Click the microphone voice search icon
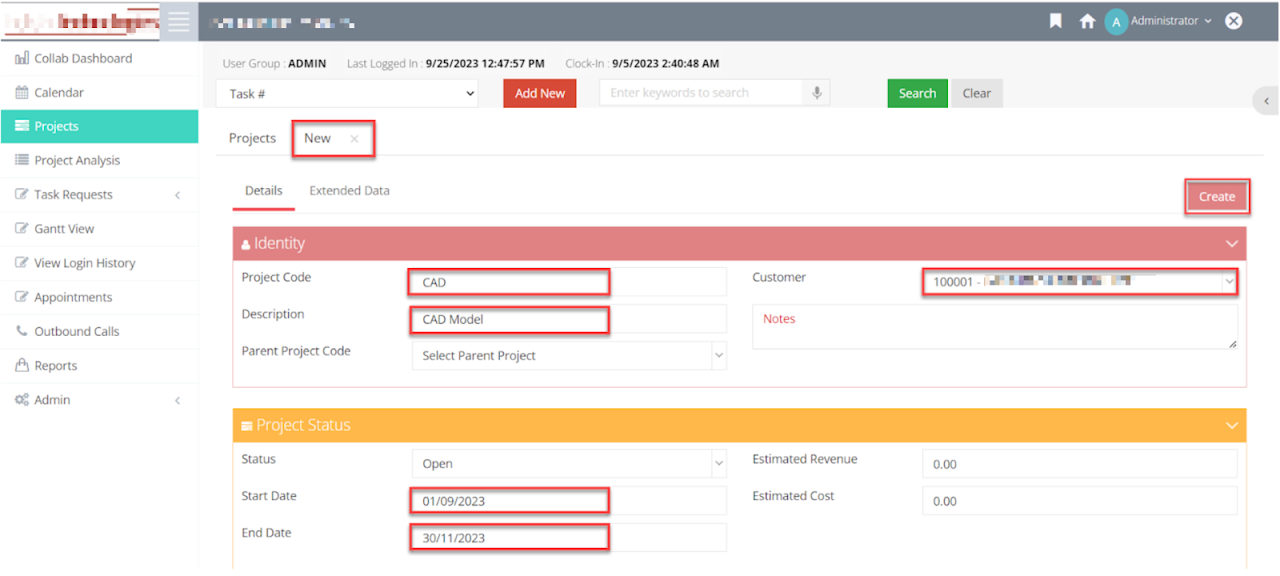Screen dimensions: 1280x576 point(817,93)
